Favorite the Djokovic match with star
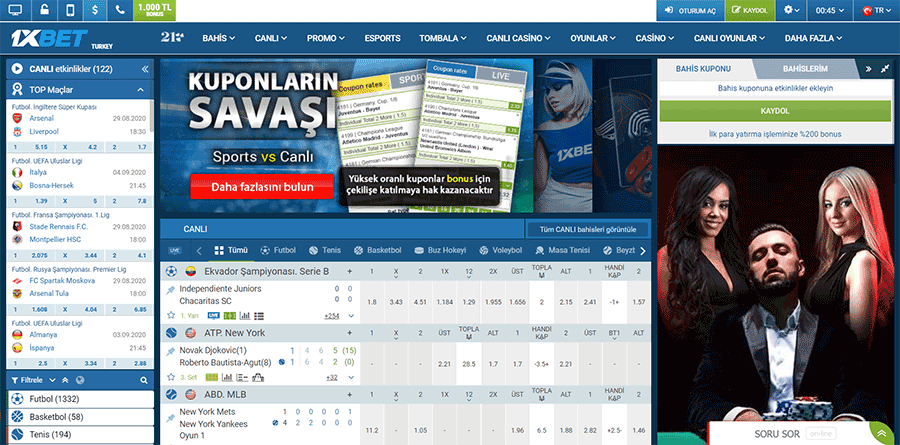The image size is (900, 445). [170, 377]
